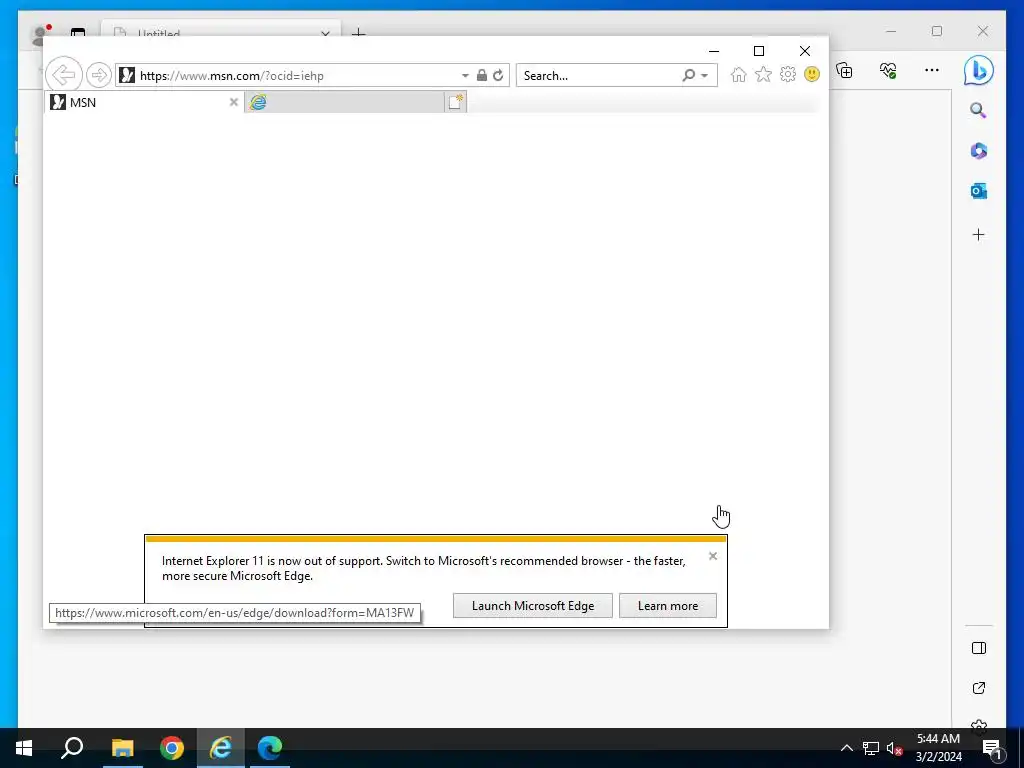Image resolution: width=1024 pixels, height=768 pixels.
Task: Open date and time clock
Action: (x=938, y=748)
